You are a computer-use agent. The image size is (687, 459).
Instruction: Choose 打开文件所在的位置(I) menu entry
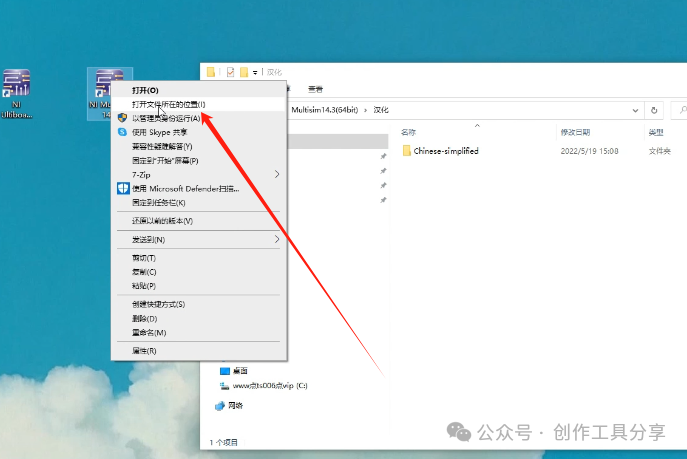[x=199, y=104]
